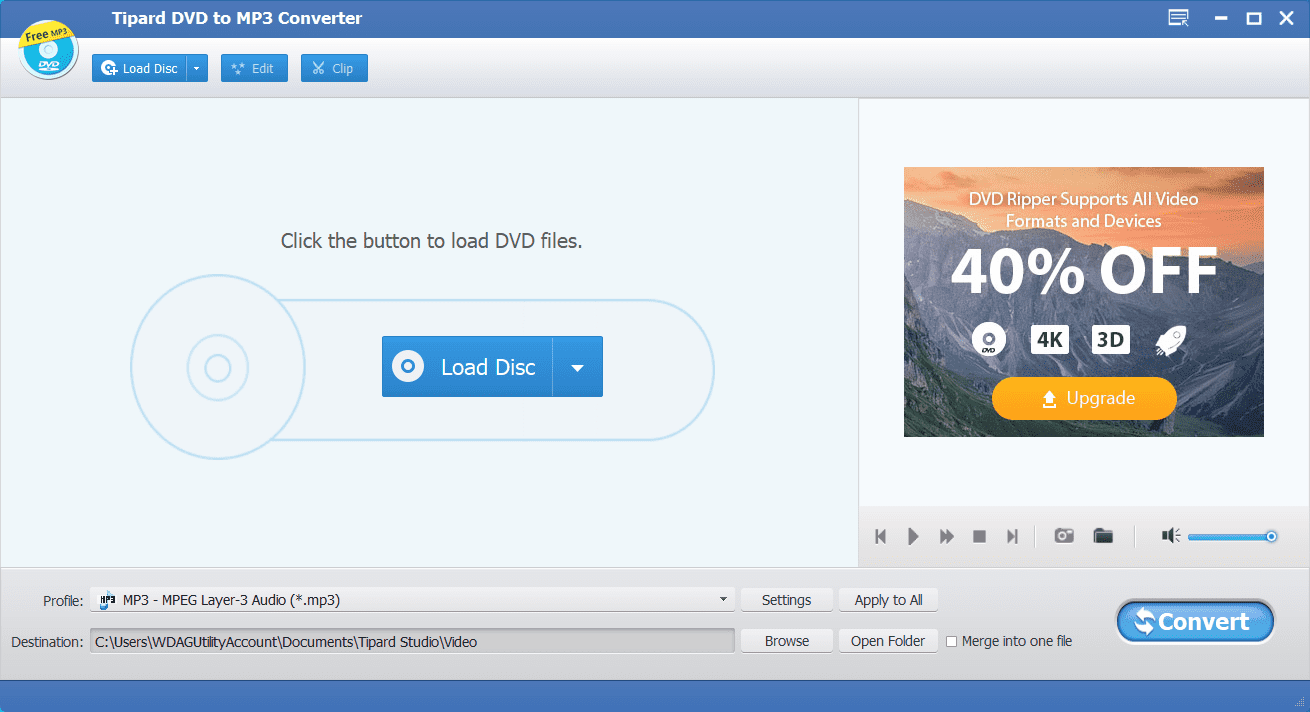Close the converter window
The height and width of the screenshot is (712, 1310).
pos(1285,18)
